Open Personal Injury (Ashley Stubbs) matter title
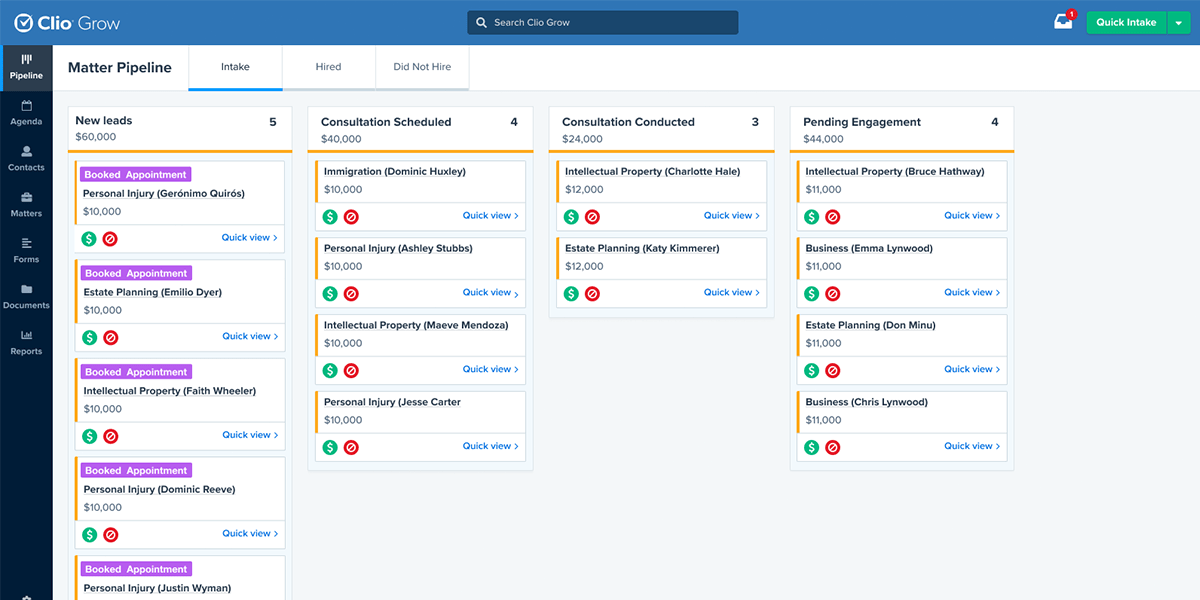This screenshot has width=1200, height=600. tap(398, 248)
